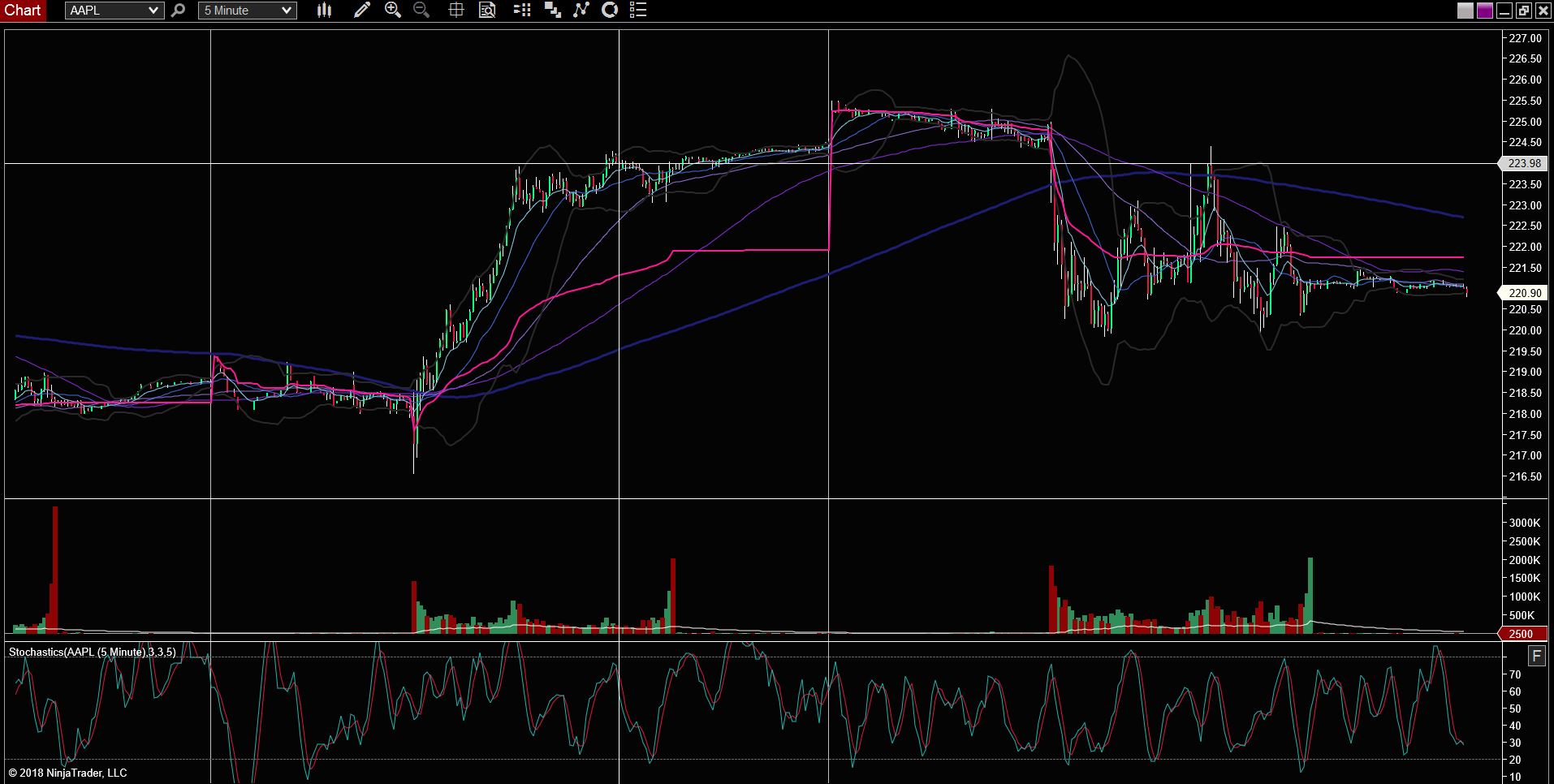Image resolution: width=1554 pixels, height=784 pixels.
Task: Click the instrument search magnifier icon
Action: pyautogui.click(x=179, y=11)
